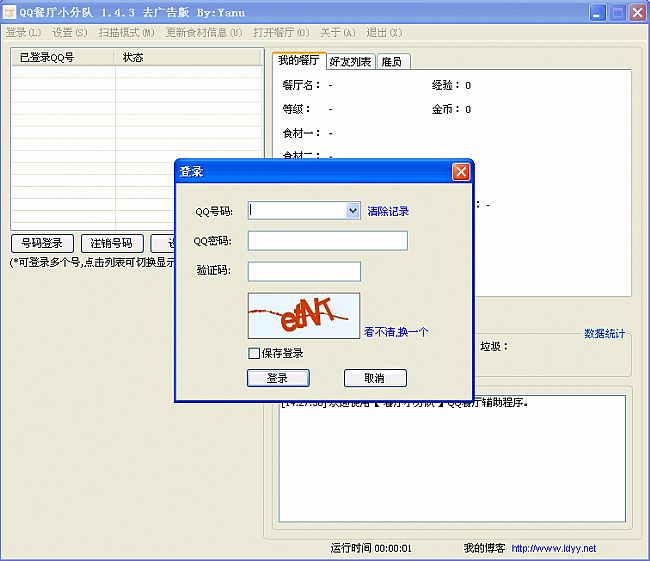
Task: Click the 退出(X) menu item
Action: [x=384, y=32]
